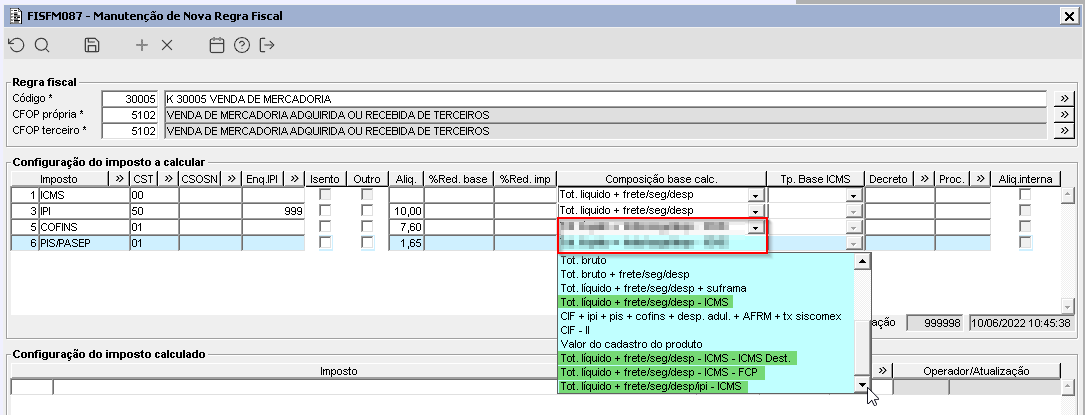Screen dimensions: 1085x415
Task: Toggle the Isento checkbox in the IPI row
Action: click(x=325, y=211)
